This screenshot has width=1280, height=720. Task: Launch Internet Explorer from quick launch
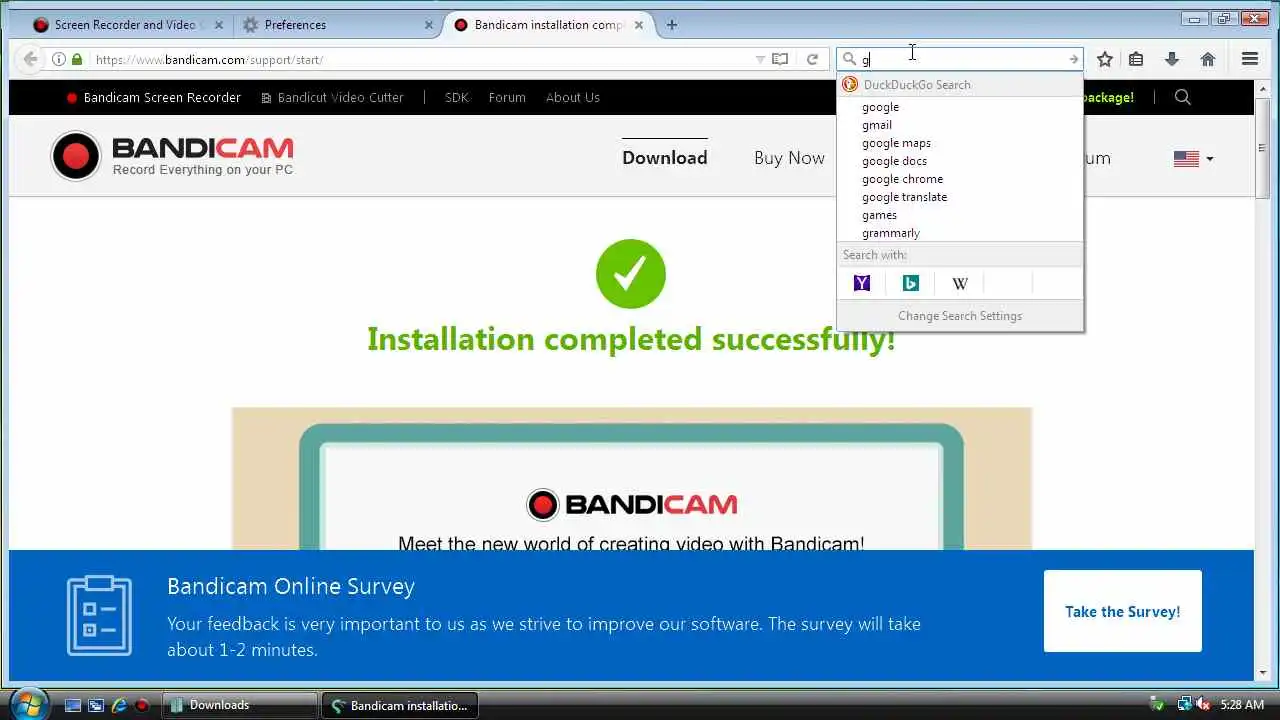click(119, 705)
